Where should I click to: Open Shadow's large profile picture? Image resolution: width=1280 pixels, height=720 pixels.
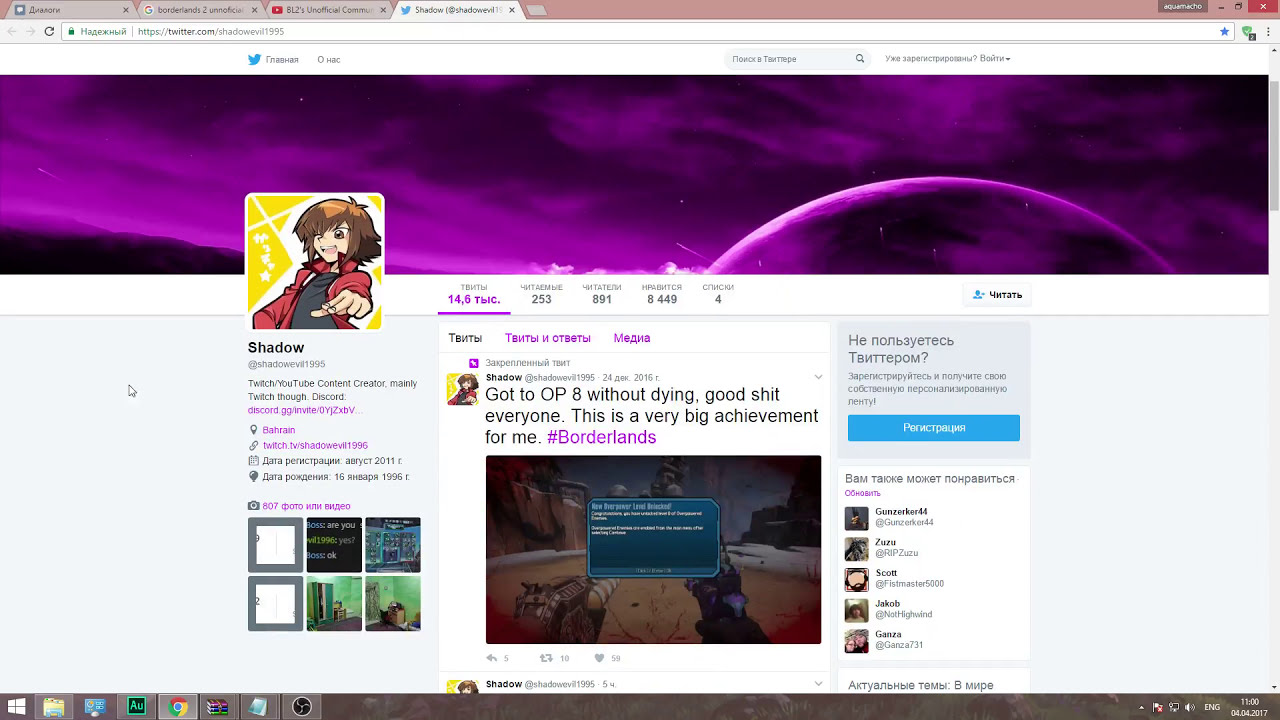[x=315, y=262]
